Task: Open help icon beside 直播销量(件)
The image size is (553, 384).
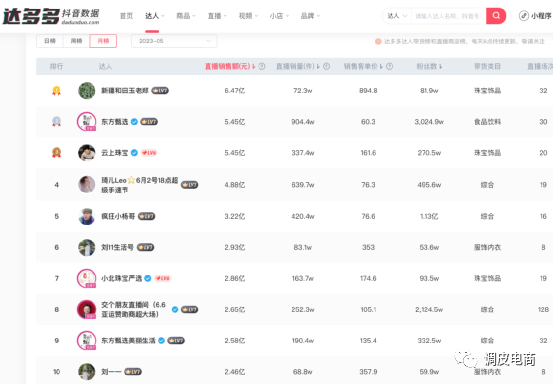Action: pos(327,66)
